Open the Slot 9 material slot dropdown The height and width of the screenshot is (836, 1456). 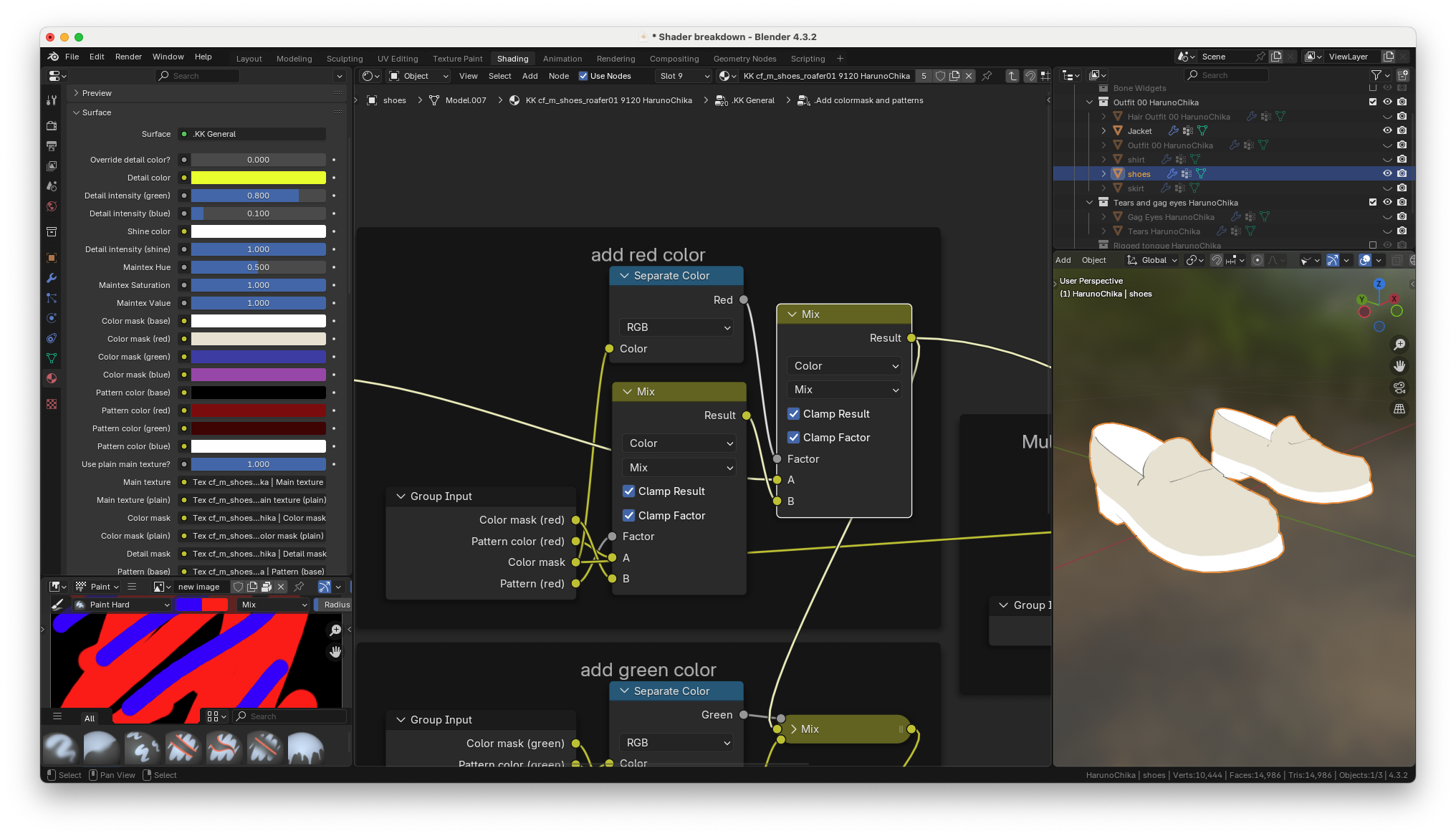tap(684, 76)
